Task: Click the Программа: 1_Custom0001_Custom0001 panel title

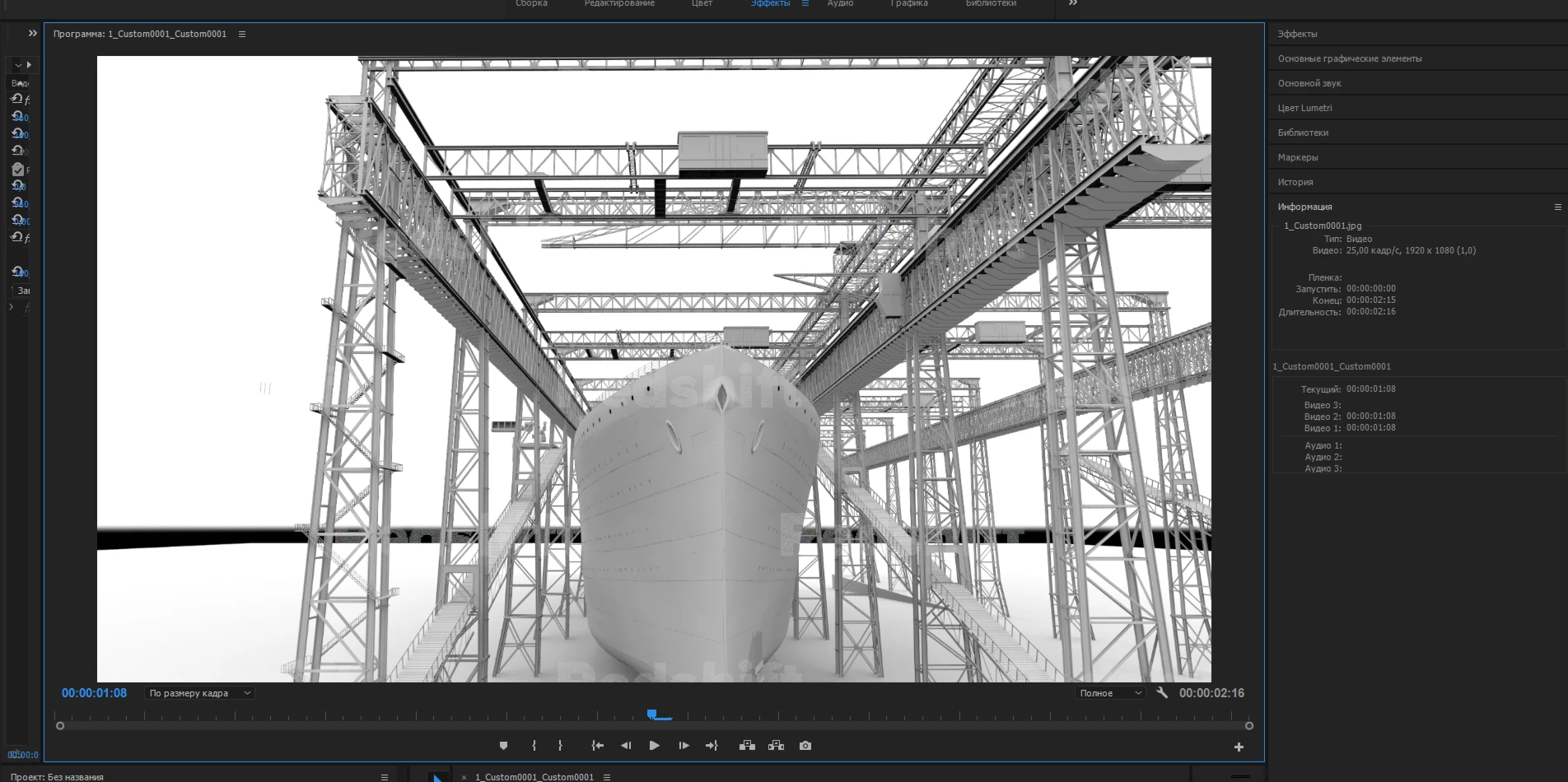Action: pos(140,34)
